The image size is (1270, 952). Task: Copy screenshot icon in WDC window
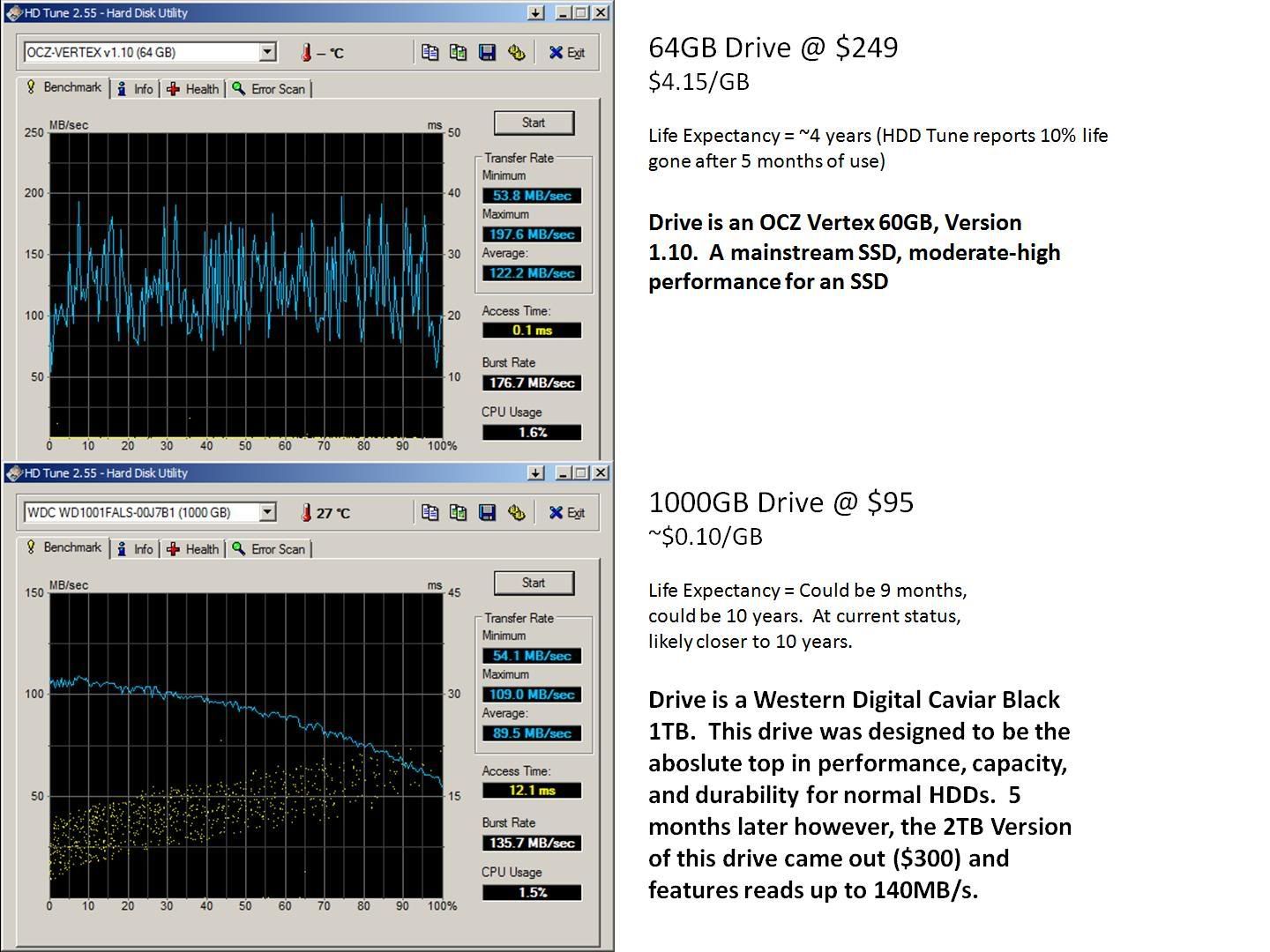pyautogui.click(x=458, y=513)
